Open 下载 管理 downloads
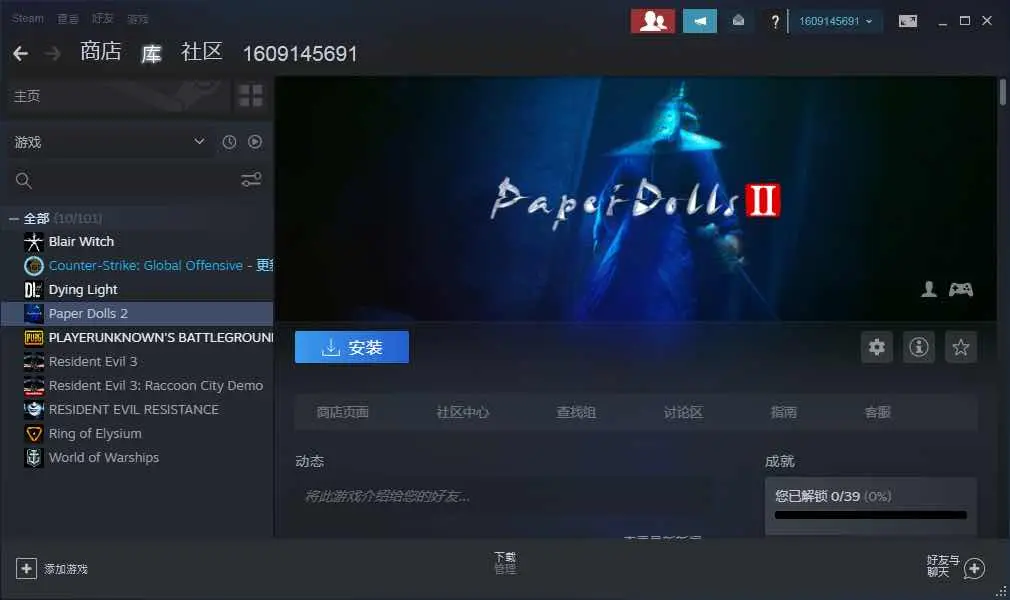This screenshot has height=600, width=1010. coord(505,563)
